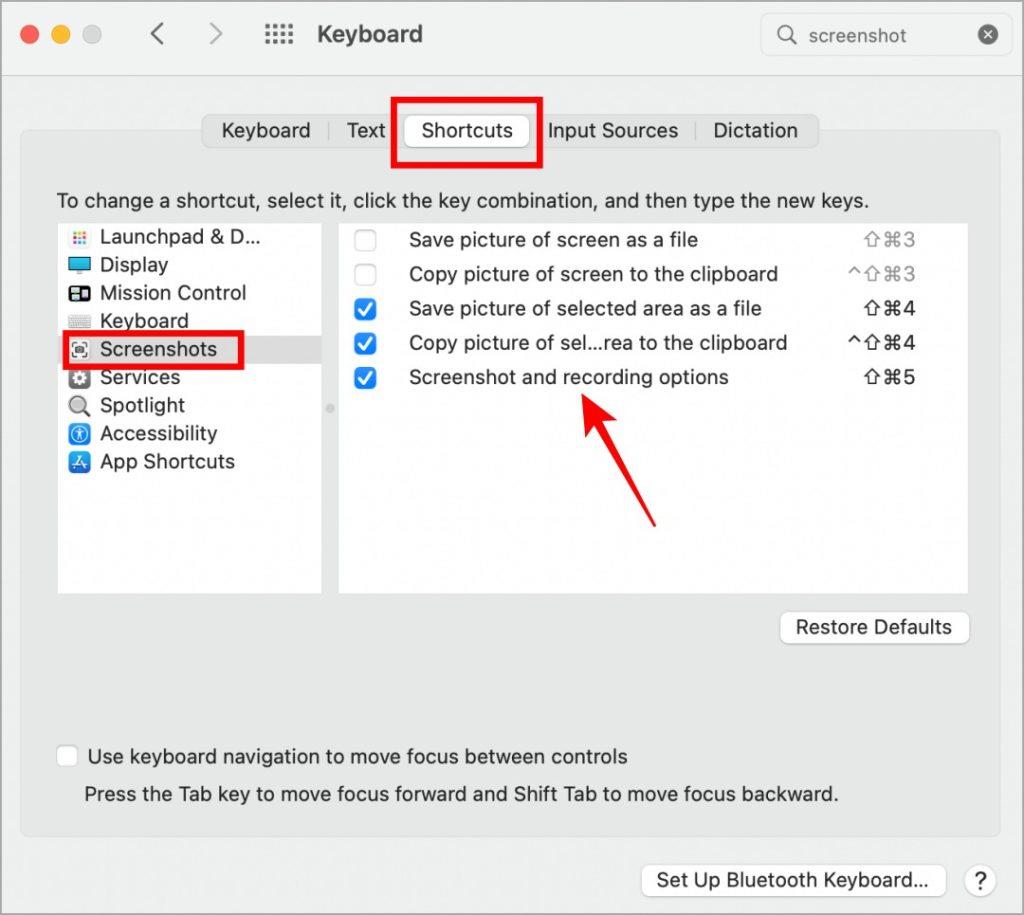Enable 'Copy picture of screen to the clipboard'
This screenshot has width=1024, height=915.
point(365,274)
